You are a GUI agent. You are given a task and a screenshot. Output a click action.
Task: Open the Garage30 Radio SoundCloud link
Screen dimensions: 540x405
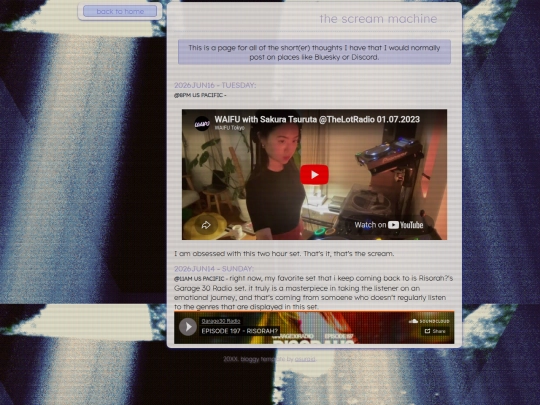[x=221, y=321]
